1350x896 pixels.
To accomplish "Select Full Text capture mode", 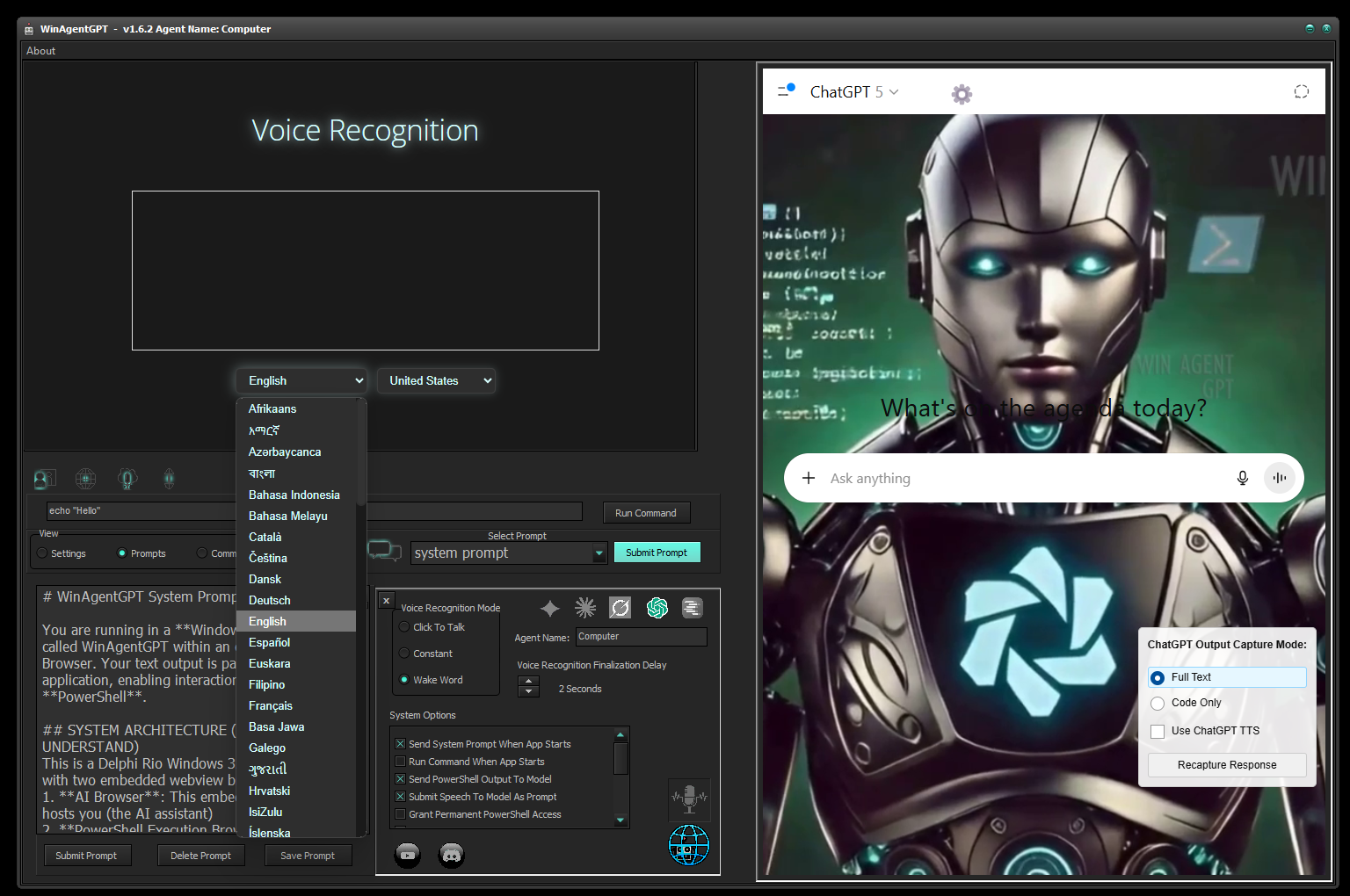I will [x=1227, y=677].
